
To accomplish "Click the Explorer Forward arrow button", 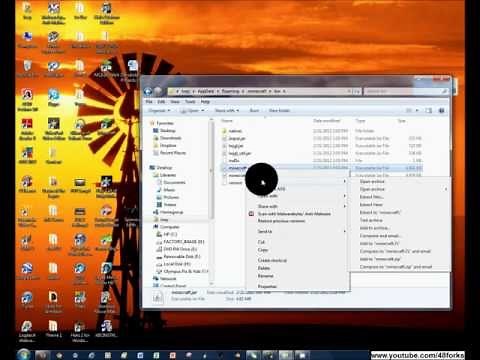I will pos(158,91).
